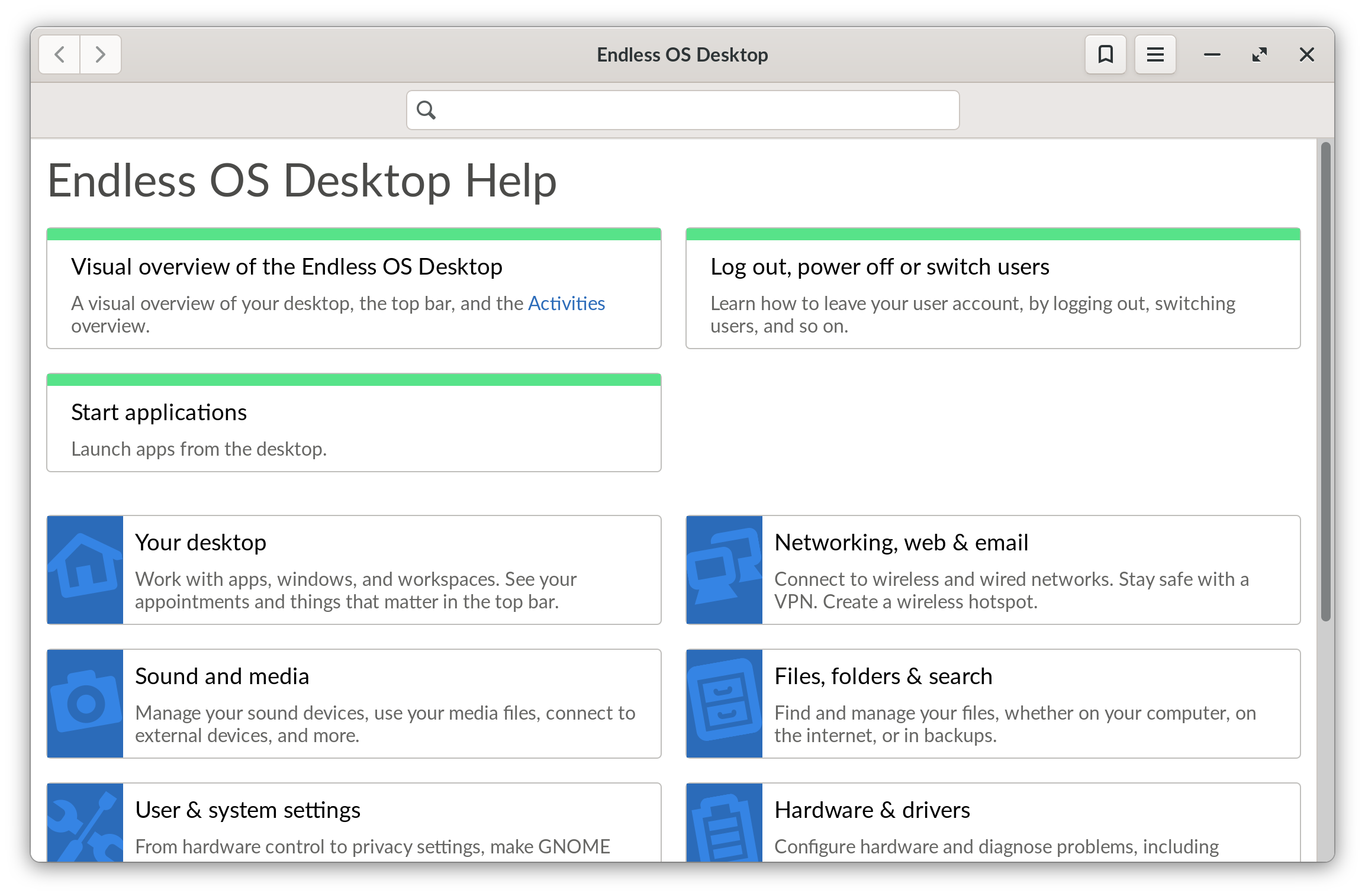Open the Start applications topic
The height and width of the screenshot is (896, 1365).
pyautogui.click(x=354, y=423)
